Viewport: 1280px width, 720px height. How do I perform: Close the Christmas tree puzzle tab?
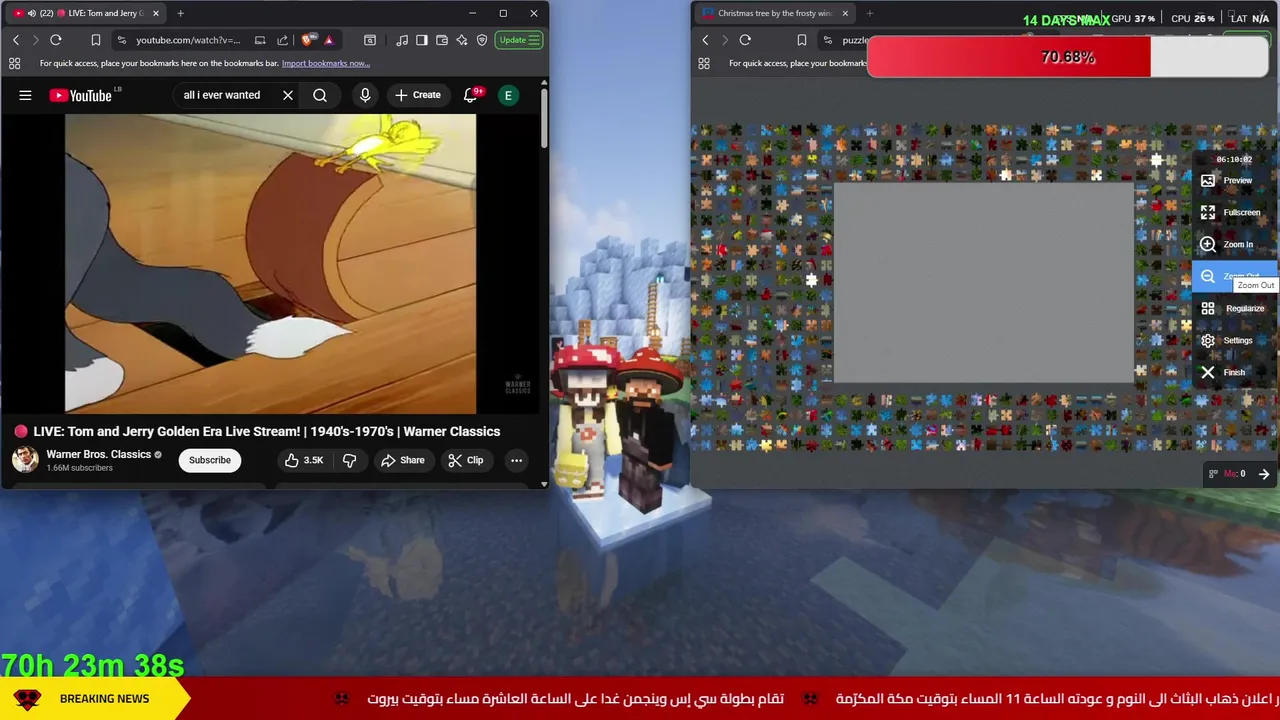845,13
